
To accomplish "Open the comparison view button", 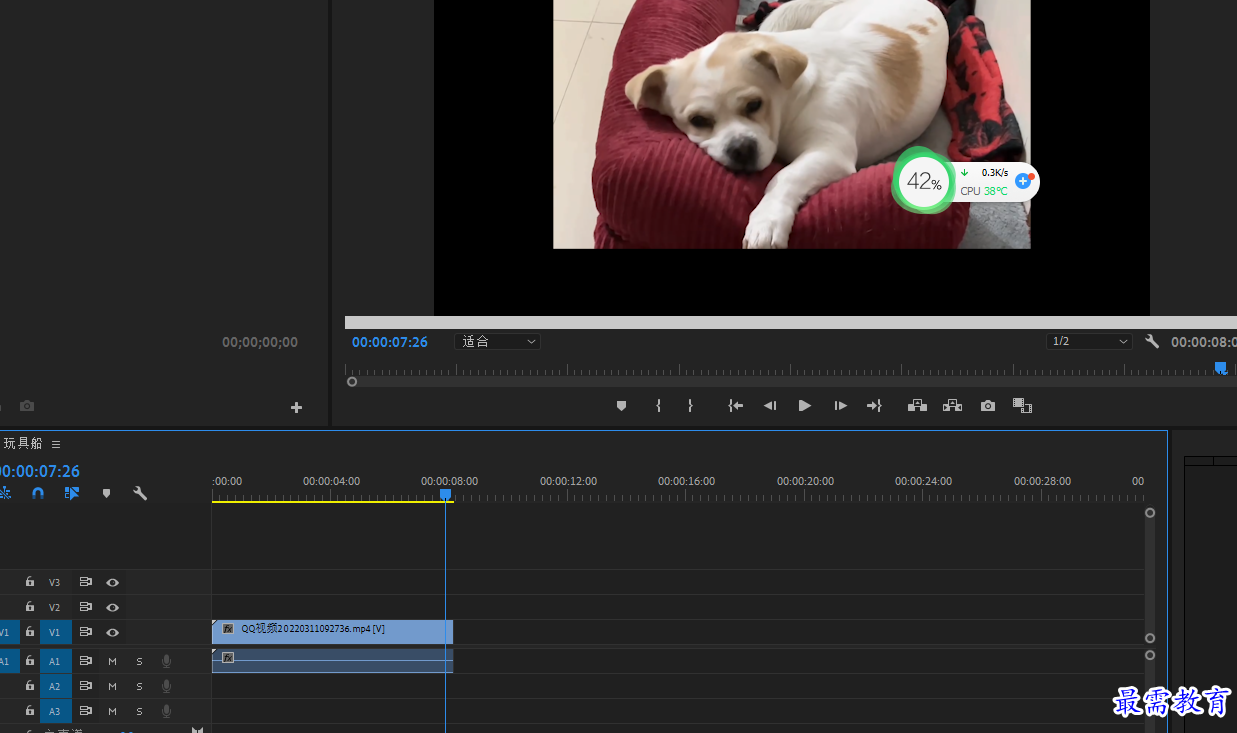I will (1022, 406).
